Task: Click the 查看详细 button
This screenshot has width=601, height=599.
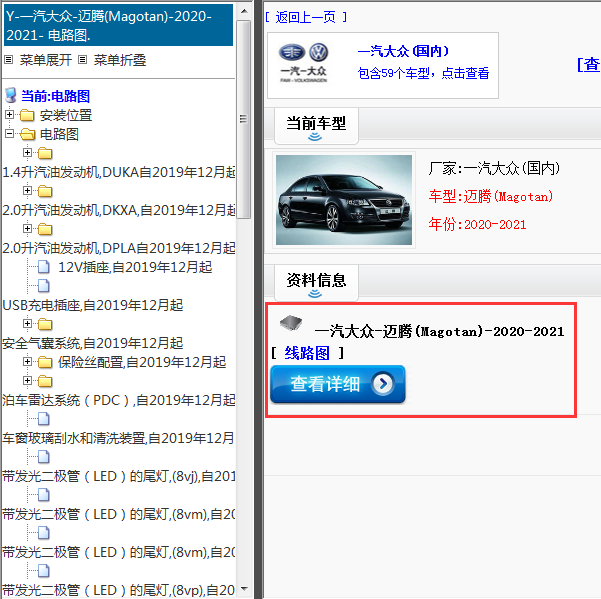Action: tap(338, 384)
